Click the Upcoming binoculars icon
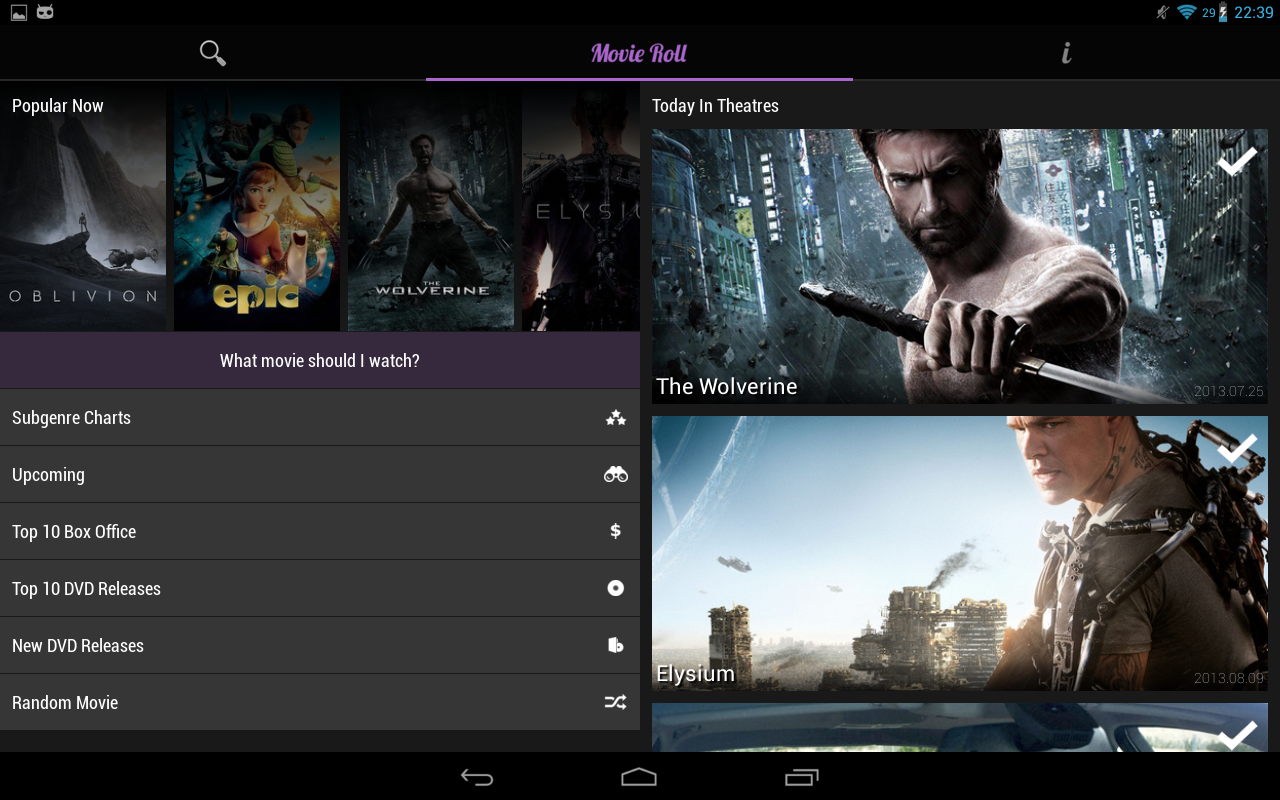 616,475
